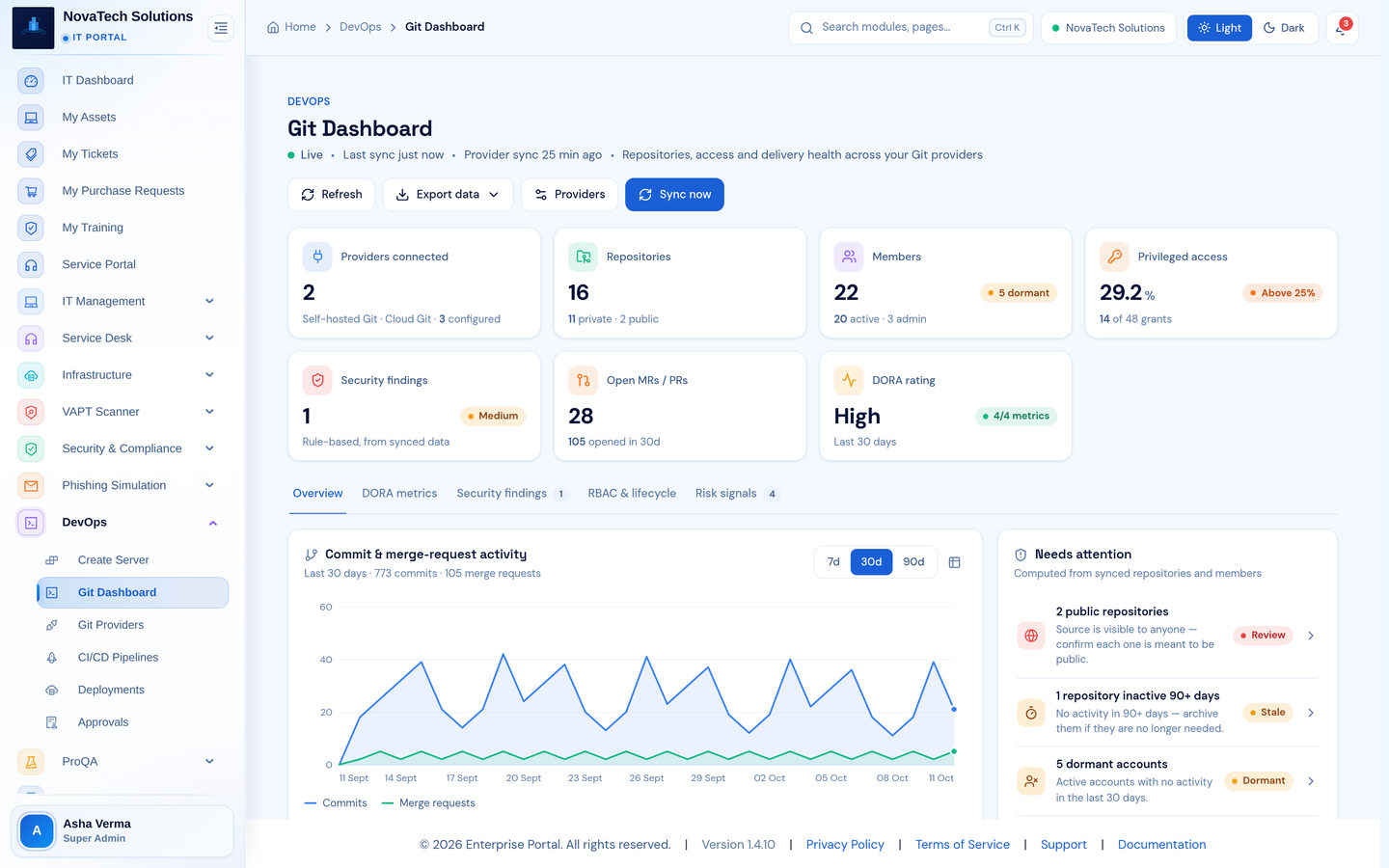Click the Refresh button
Screen dimensions: 1389x868
pyautogui.click(x=331, y=195)
